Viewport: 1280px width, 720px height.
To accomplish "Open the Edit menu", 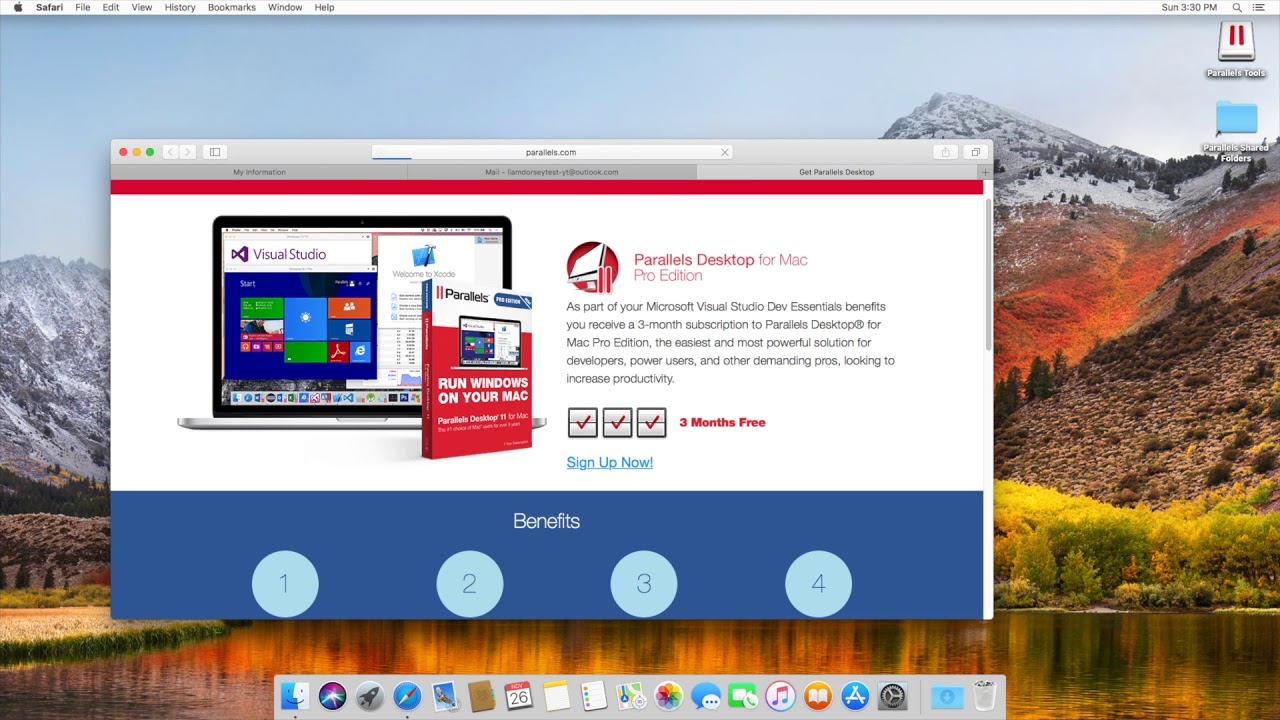I will point(111,7).
